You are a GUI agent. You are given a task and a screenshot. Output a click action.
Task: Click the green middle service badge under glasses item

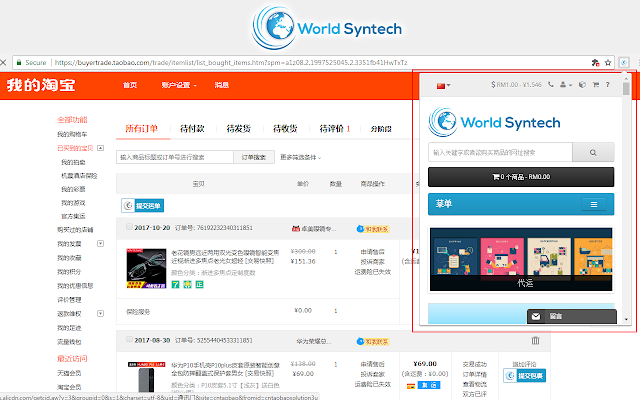pyautogui.click(x=187, y=284)
